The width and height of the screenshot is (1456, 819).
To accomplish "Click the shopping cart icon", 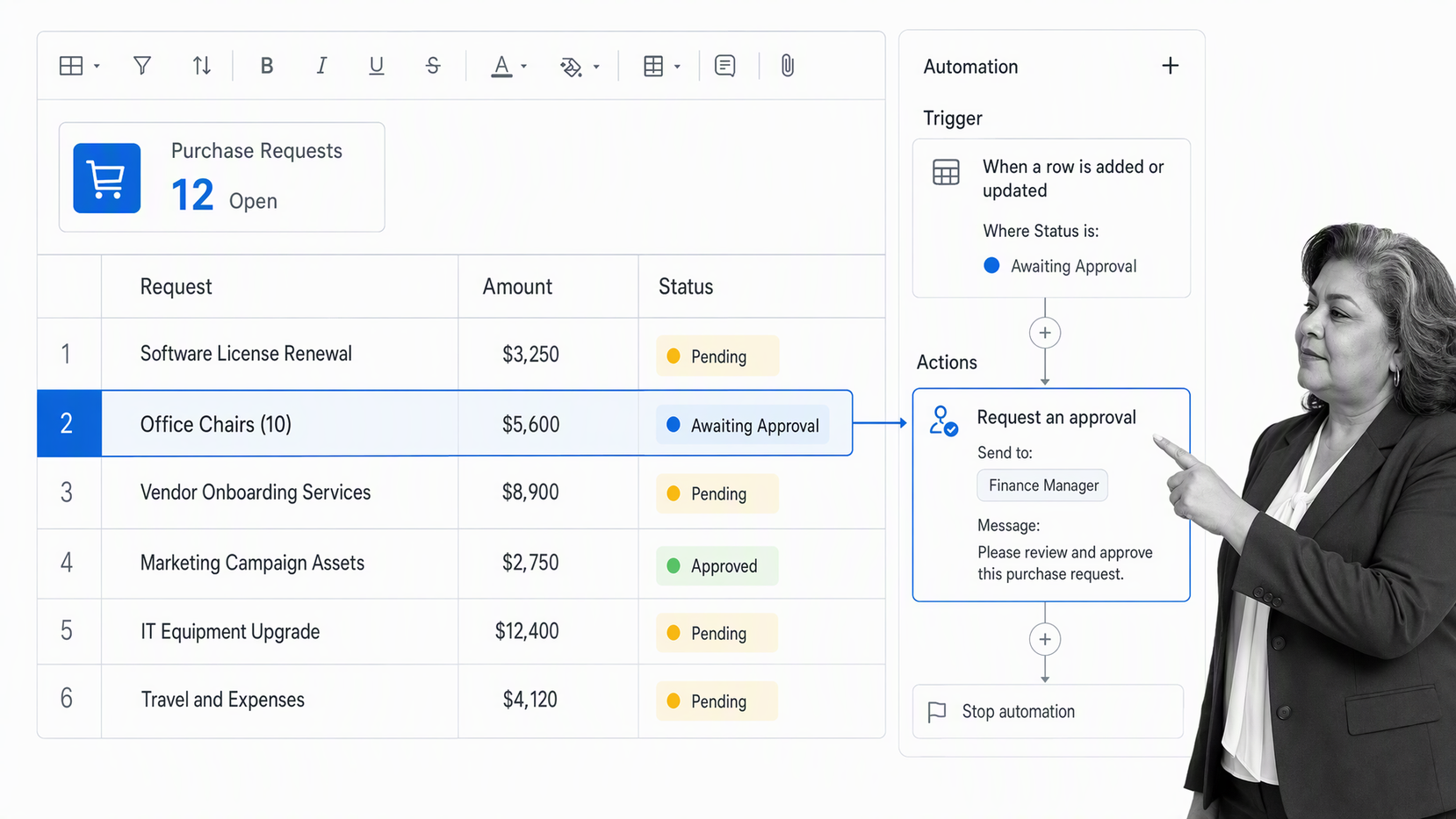I will point(107,178).
